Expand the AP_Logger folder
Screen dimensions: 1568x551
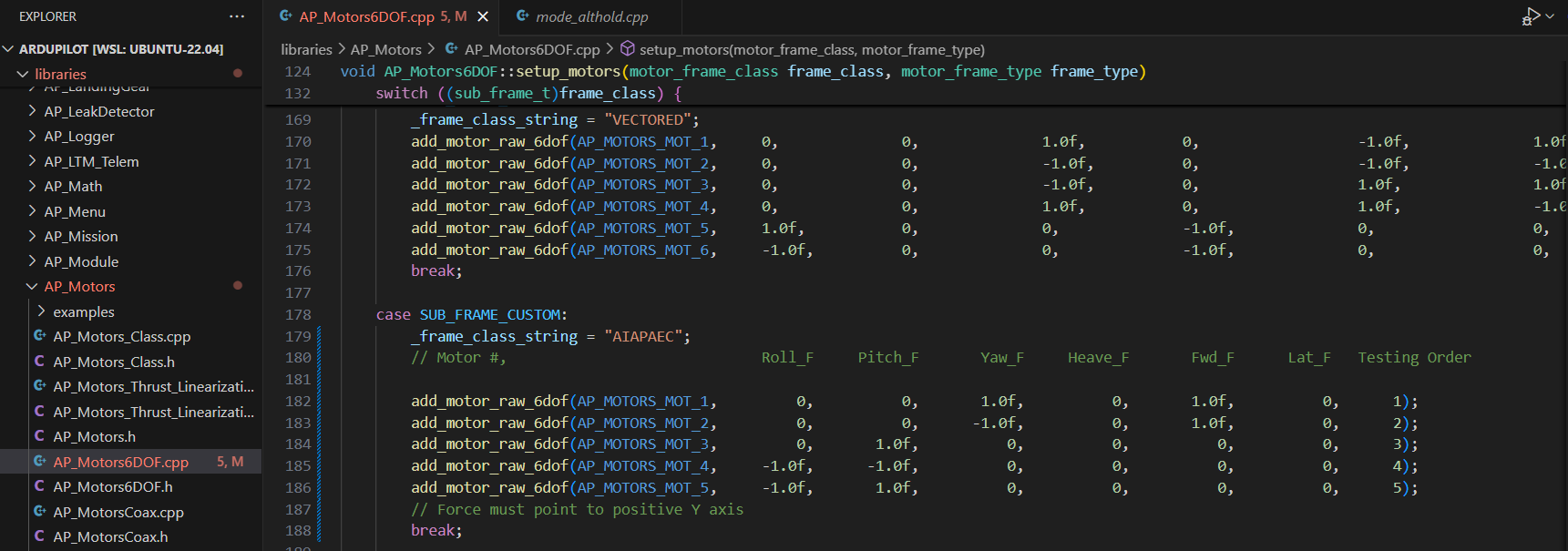point(32,136)
